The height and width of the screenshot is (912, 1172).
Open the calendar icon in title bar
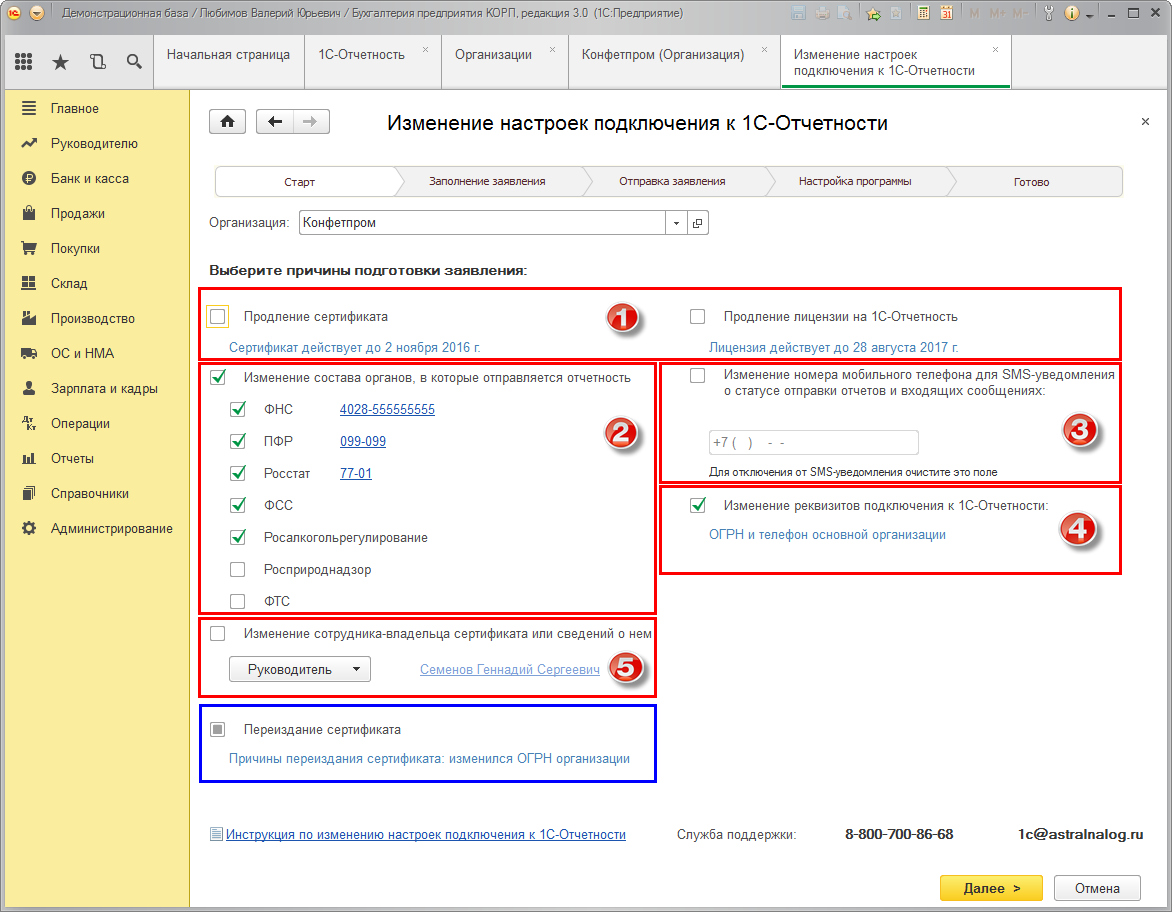point(946,13)
